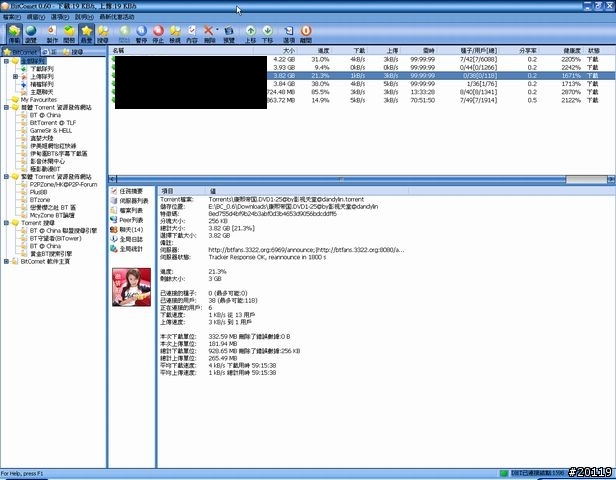
Task: Pause the task with the 暫停 toolbar icon
Action: tap(141, 34)
